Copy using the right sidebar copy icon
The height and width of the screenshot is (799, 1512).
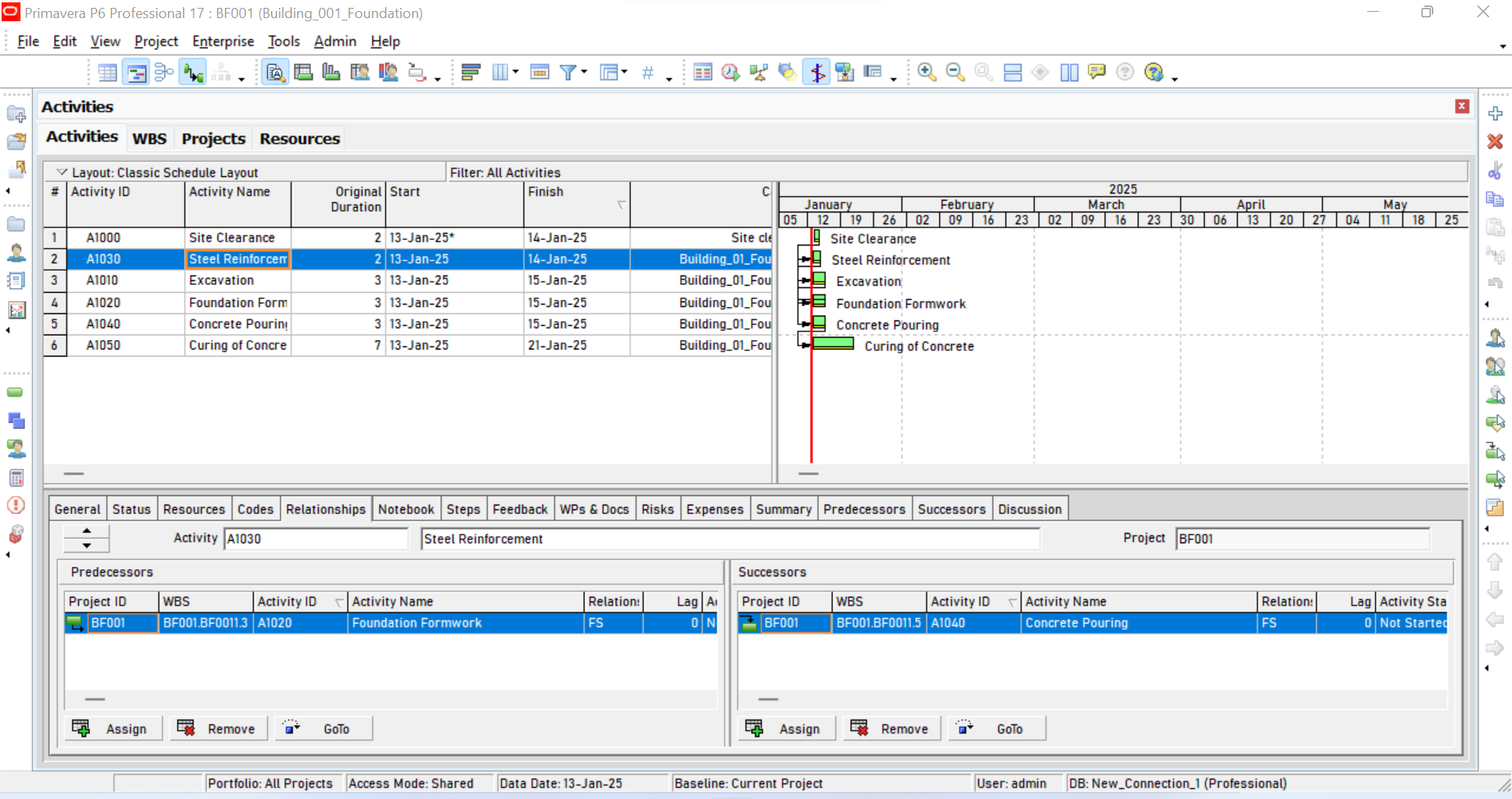1495,199
